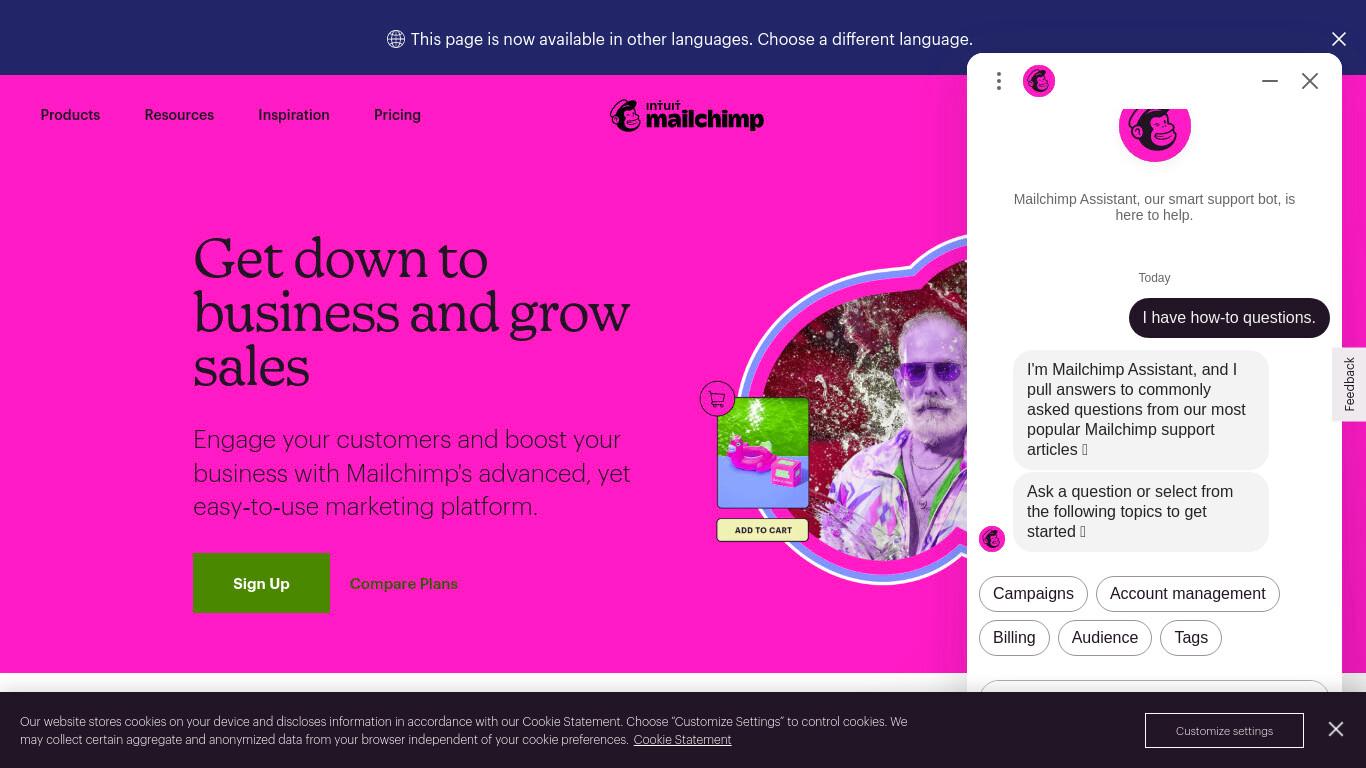
Task: Open the Inspiration navigation menu
Action: [x=294, y=115]
